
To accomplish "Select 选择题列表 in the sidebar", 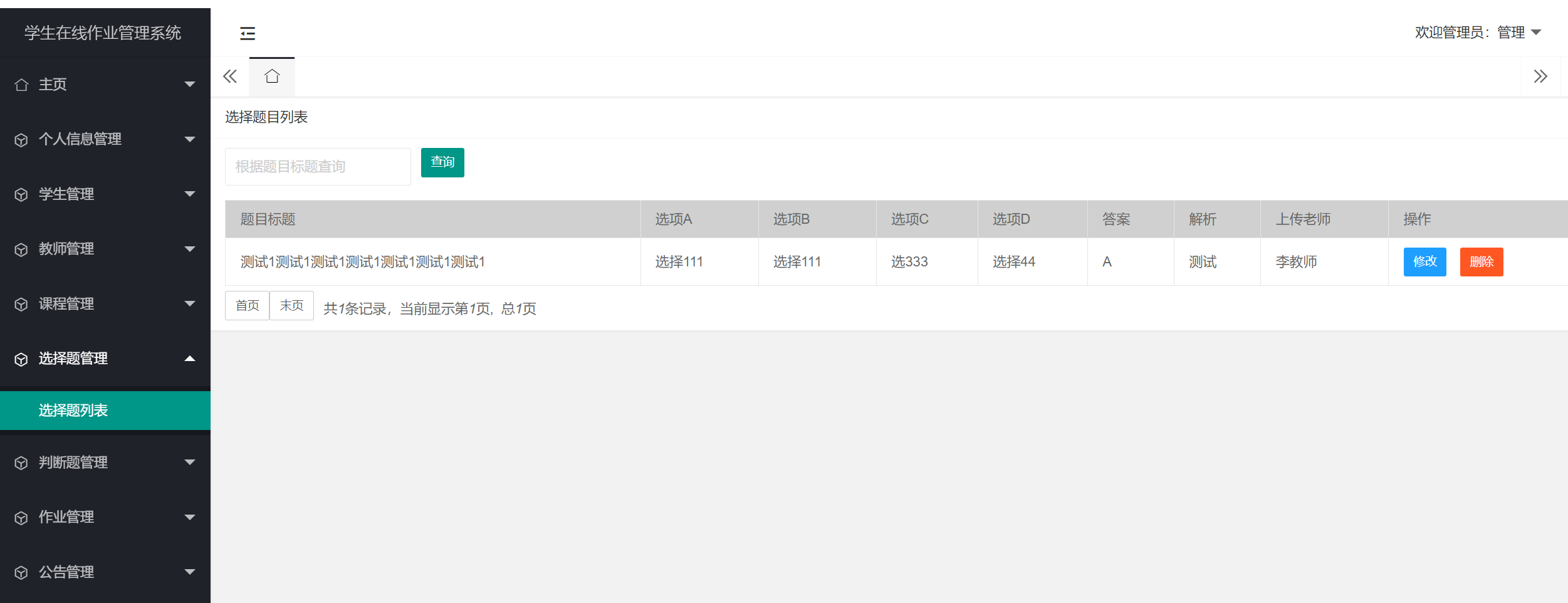I will pyautogui.click(x=73, y=411).
